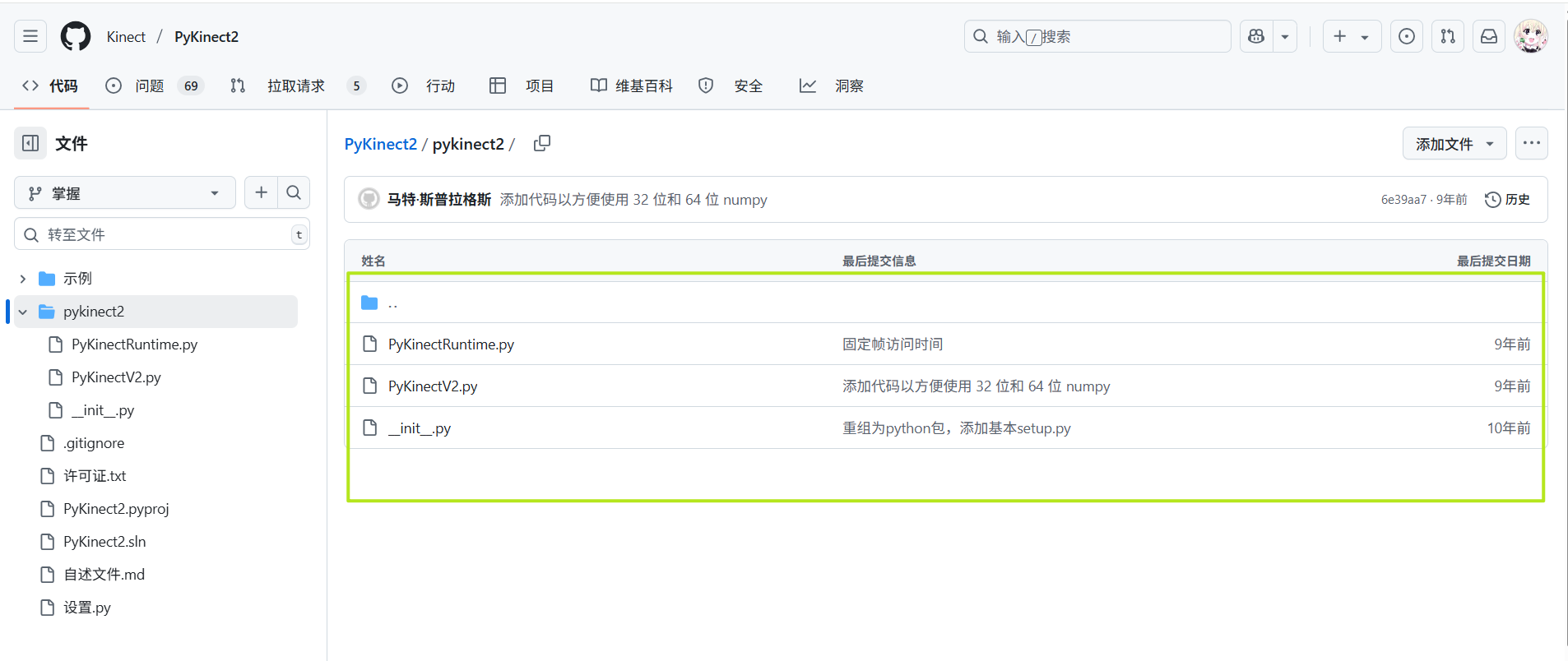Go to parent directory row
This screenshot has height=661, width=1568.
click(x=945, y=303)
